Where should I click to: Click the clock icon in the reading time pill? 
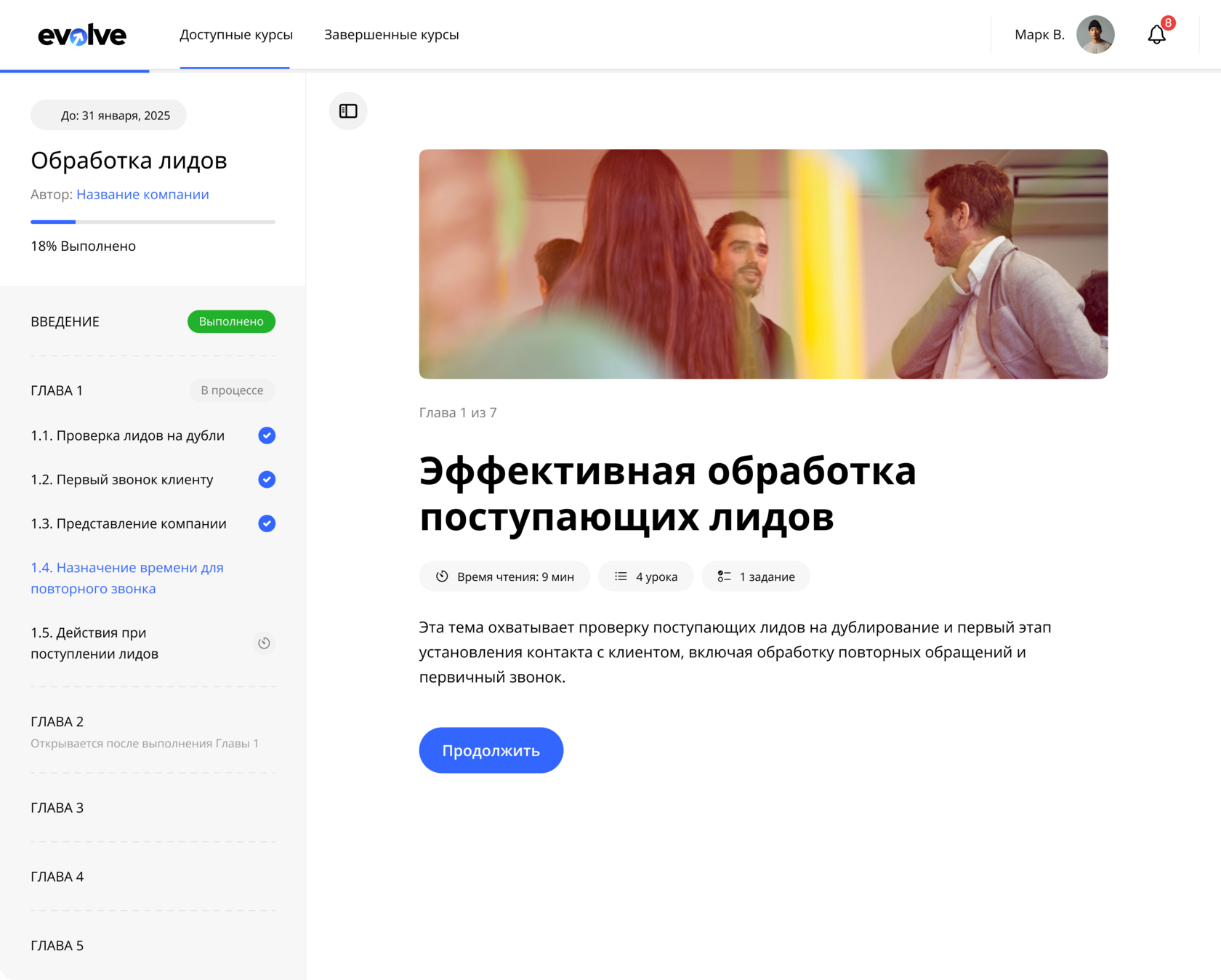[441, 576]
